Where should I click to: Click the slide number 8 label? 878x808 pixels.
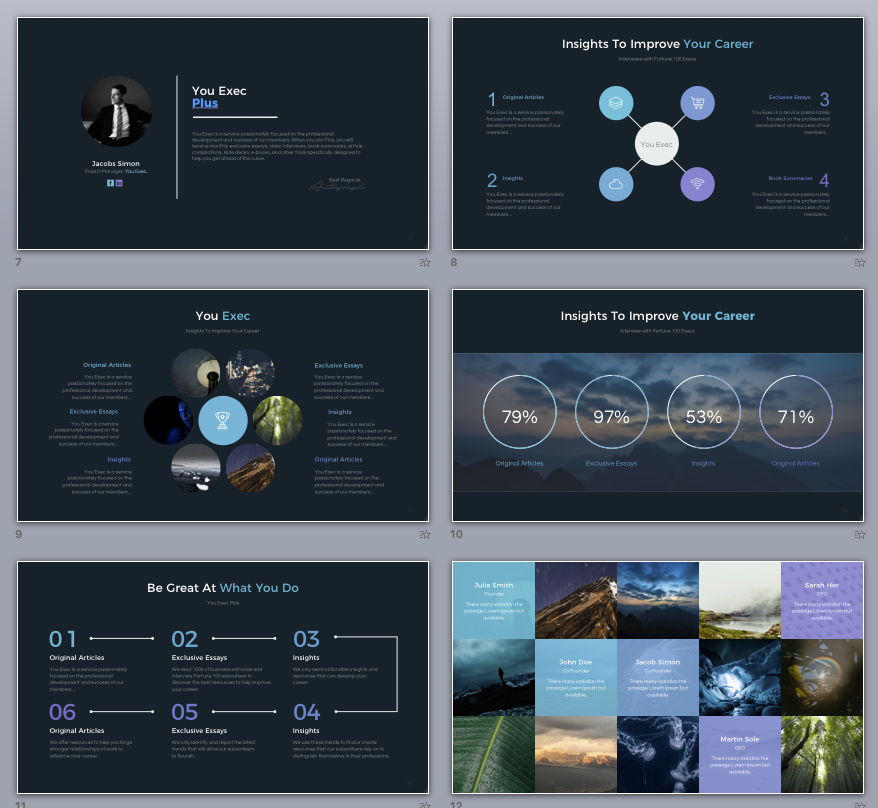pos(454,262)
